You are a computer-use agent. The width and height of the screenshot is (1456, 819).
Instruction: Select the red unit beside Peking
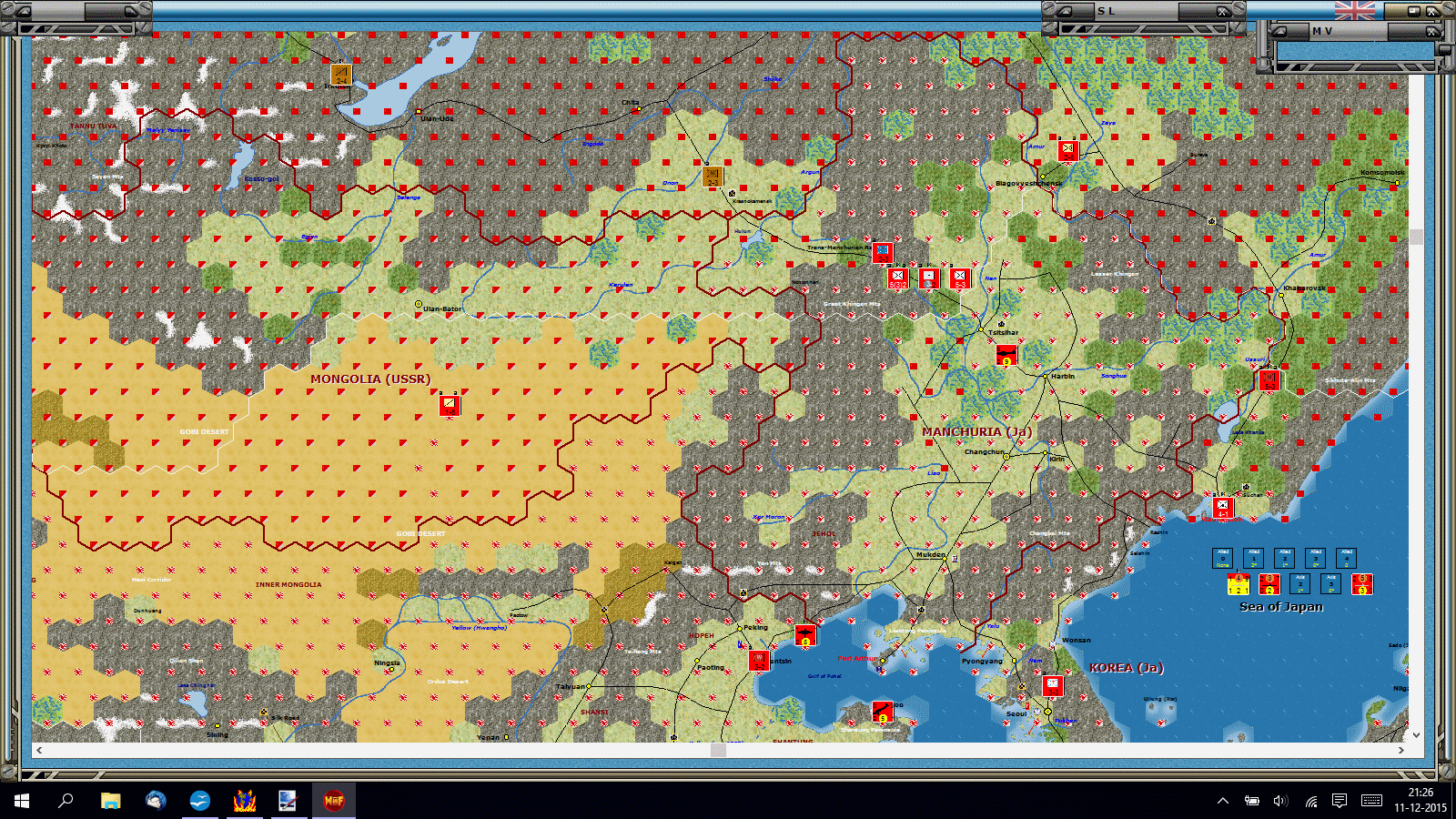pos(805,634)
